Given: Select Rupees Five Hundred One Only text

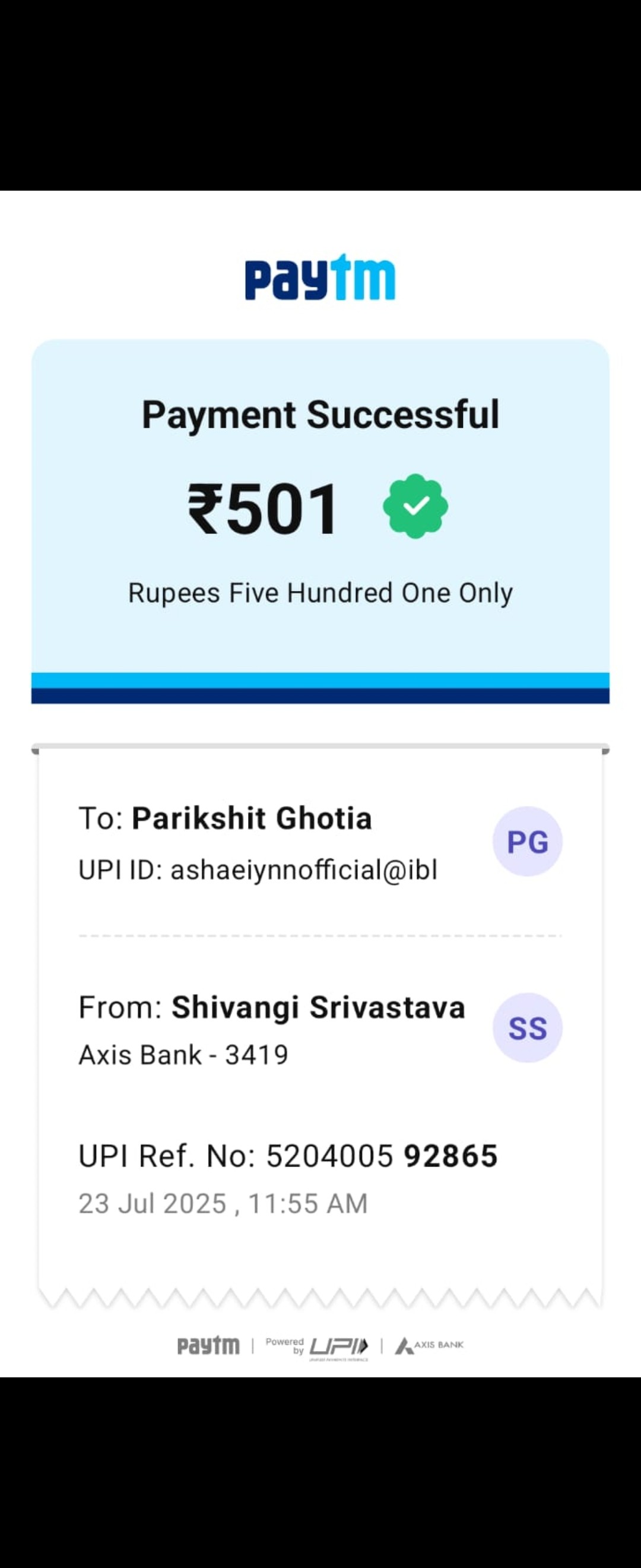Looking at the screenshot, I should pos(320,593).
